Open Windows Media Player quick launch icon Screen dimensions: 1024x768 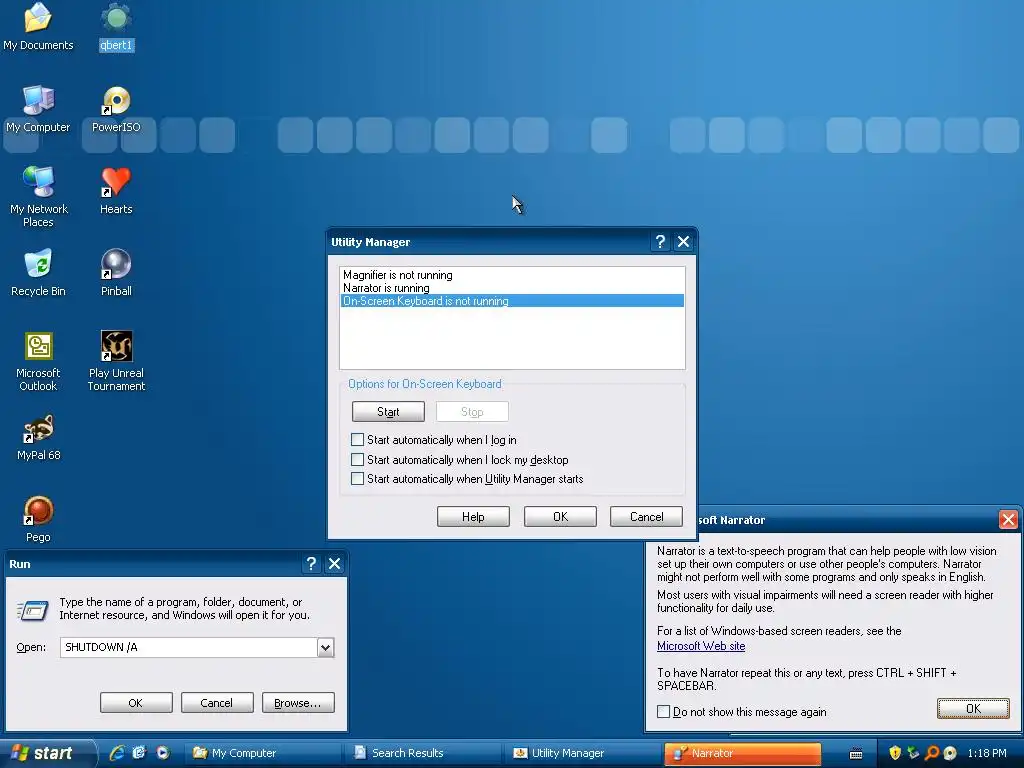point(163,753)
